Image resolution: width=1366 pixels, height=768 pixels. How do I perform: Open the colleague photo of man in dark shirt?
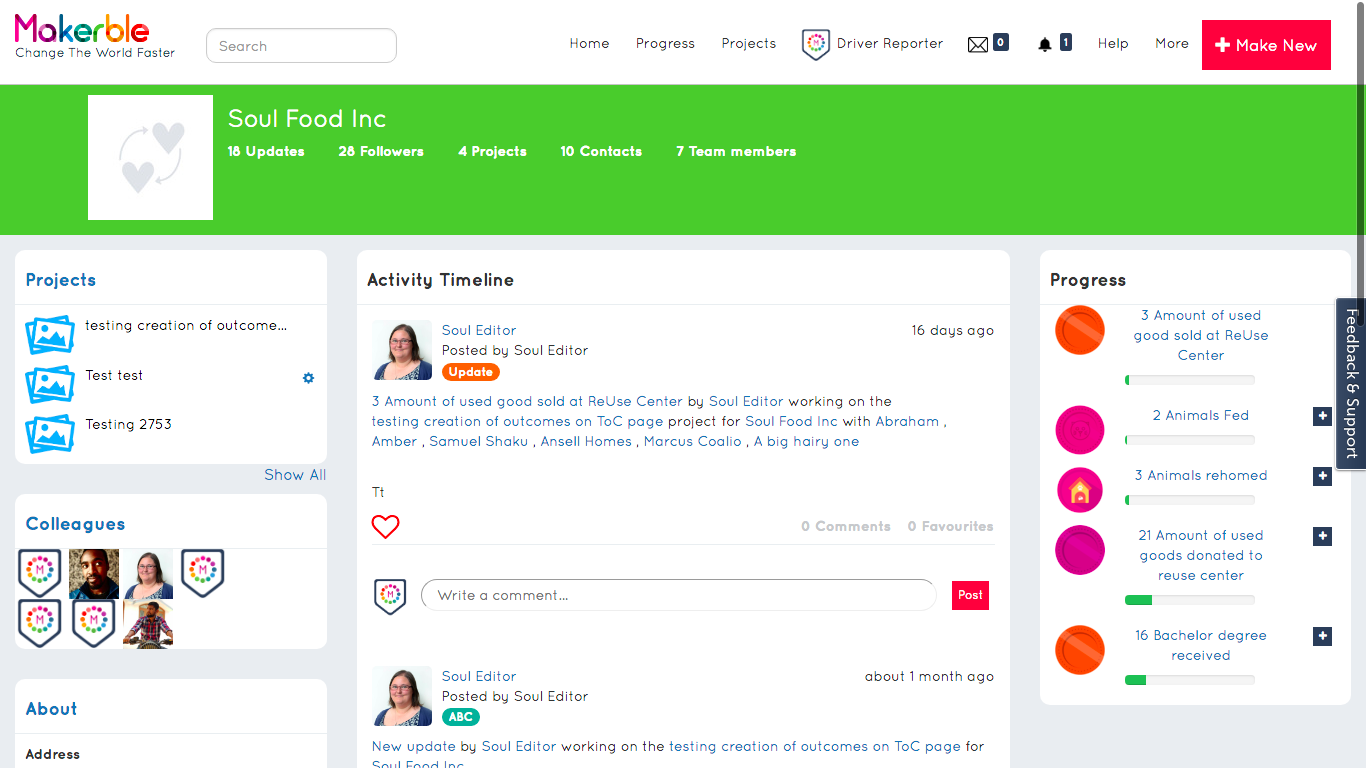tap(94, 574)
